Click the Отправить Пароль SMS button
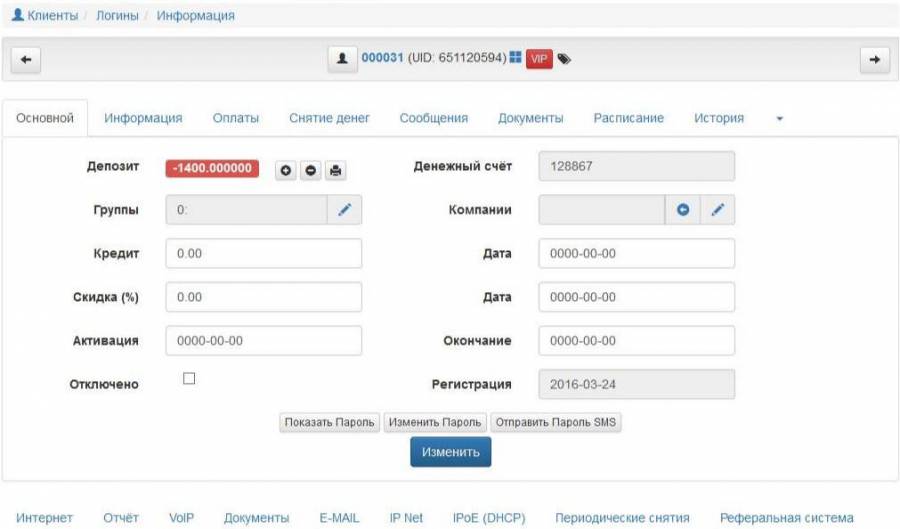This screenshot has width=900, height=529. click(556, 422)
